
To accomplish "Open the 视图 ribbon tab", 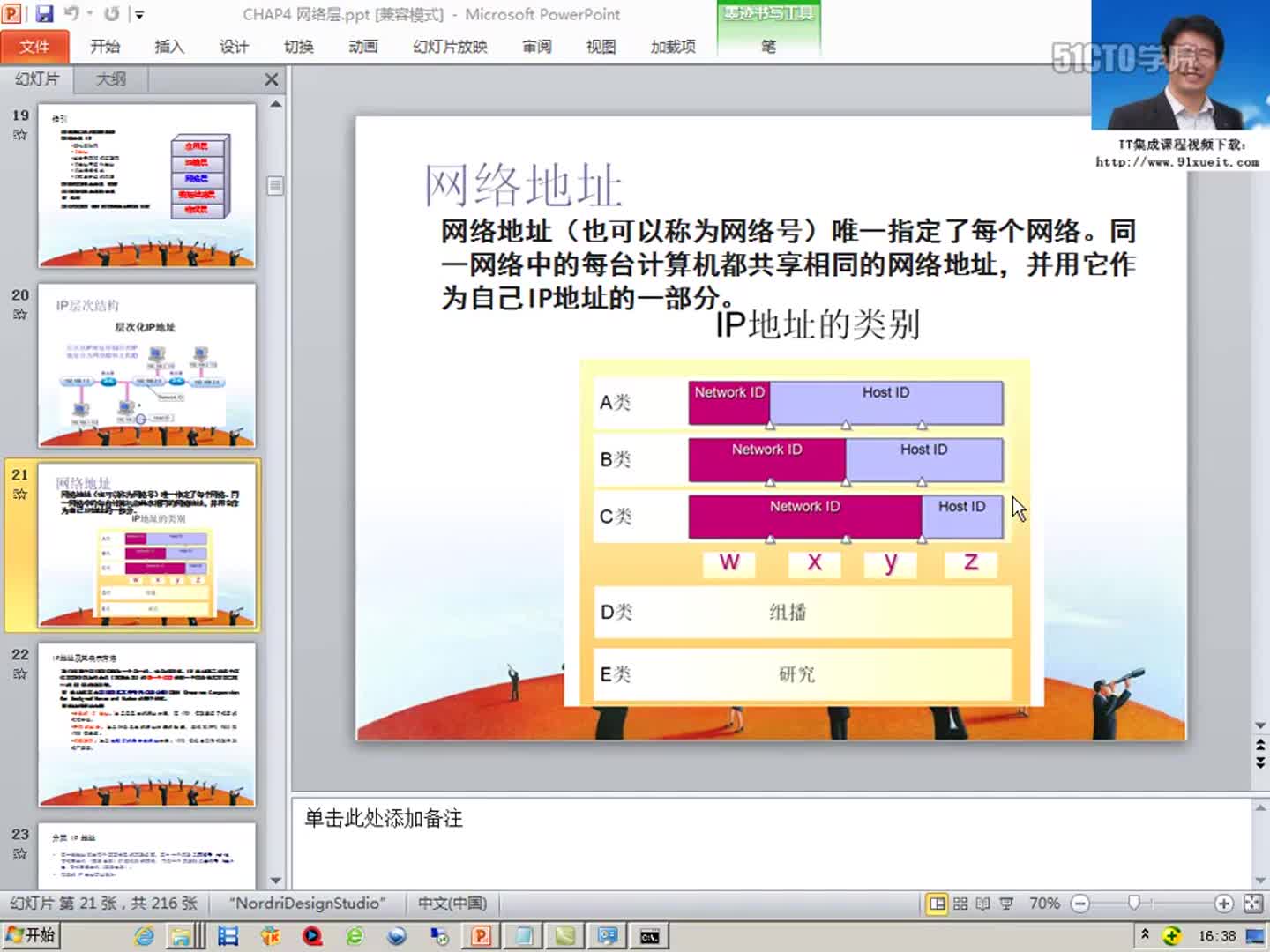I will 601,47.
